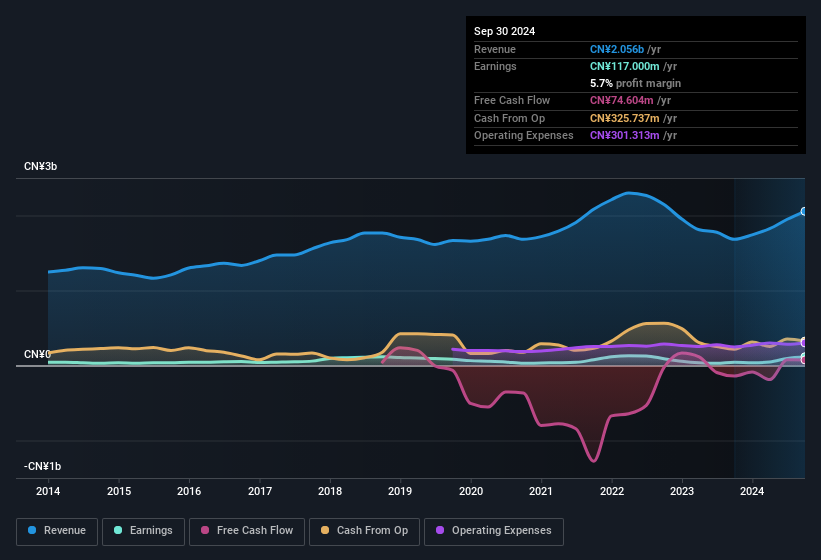Click the CN¥117.000m earnings value

pyautogui.click(x=625, y=66)
